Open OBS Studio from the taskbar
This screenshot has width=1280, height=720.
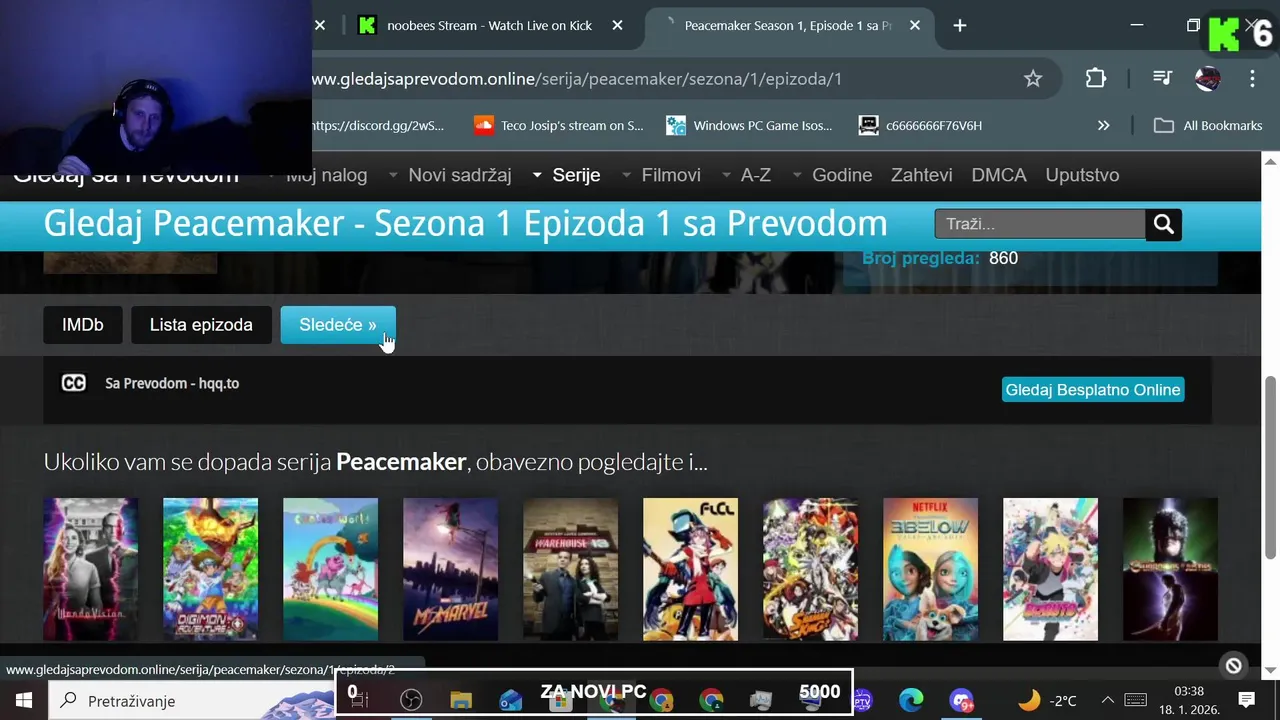coord(411,700)
